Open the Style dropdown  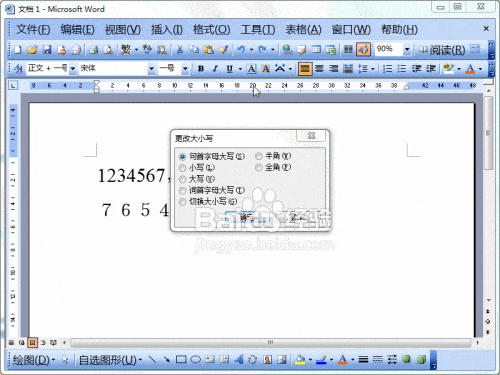(73, 69)
